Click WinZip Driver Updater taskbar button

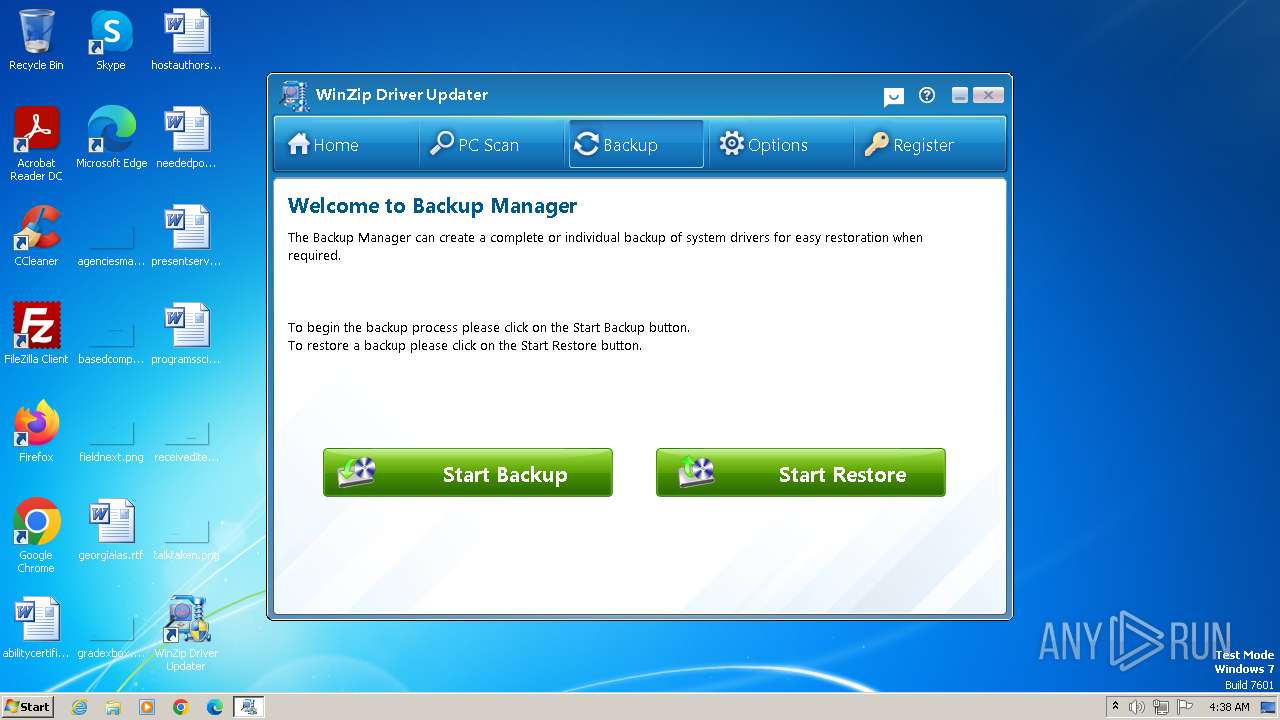(249, 707)
